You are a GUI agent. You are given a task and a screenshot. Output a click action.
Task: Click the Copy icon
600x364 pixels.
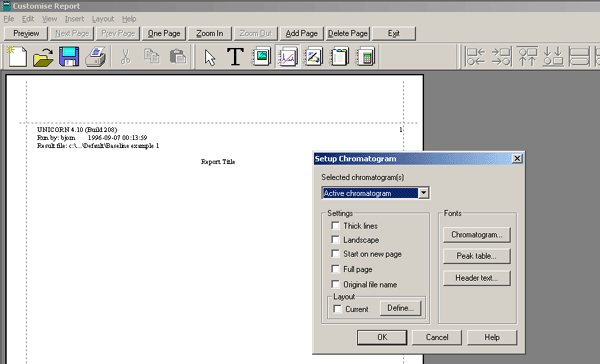[152, 57]
